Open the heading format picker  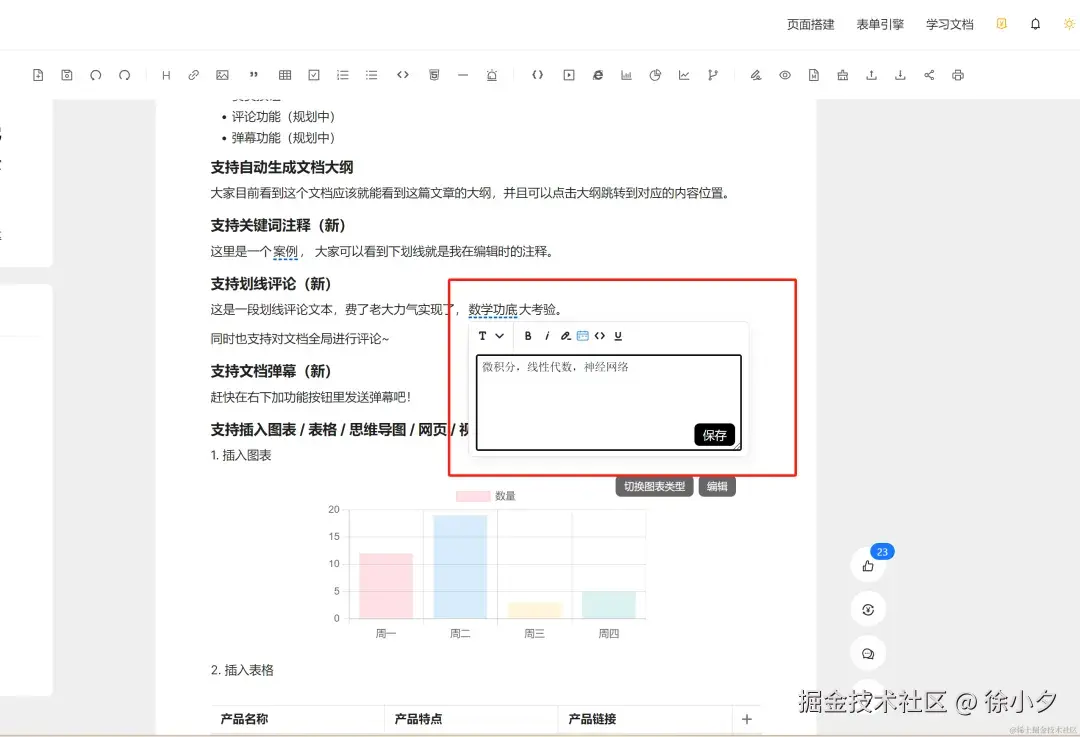pyautogui.click(x=166, y=74)
